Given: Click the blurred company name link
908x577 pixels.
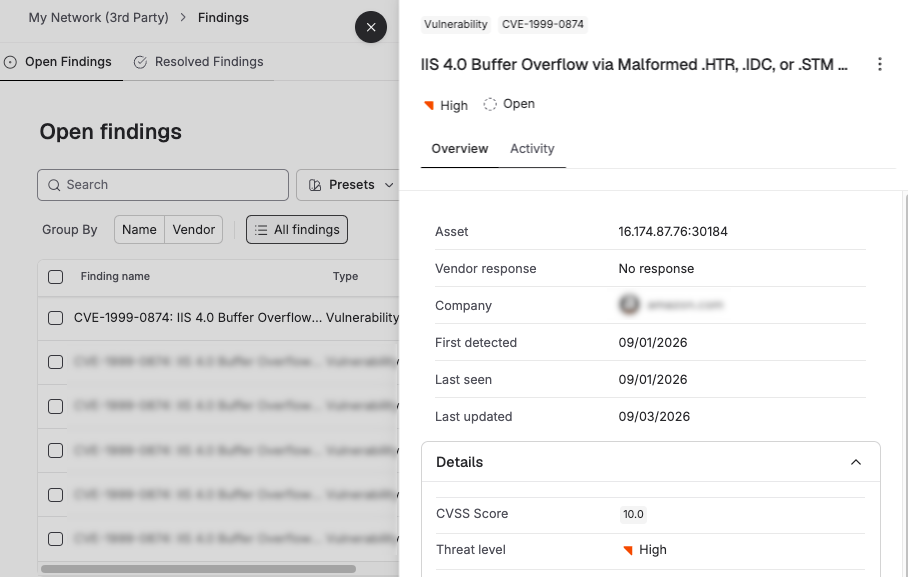Looking at the screenshot, I should coord(685,305).
